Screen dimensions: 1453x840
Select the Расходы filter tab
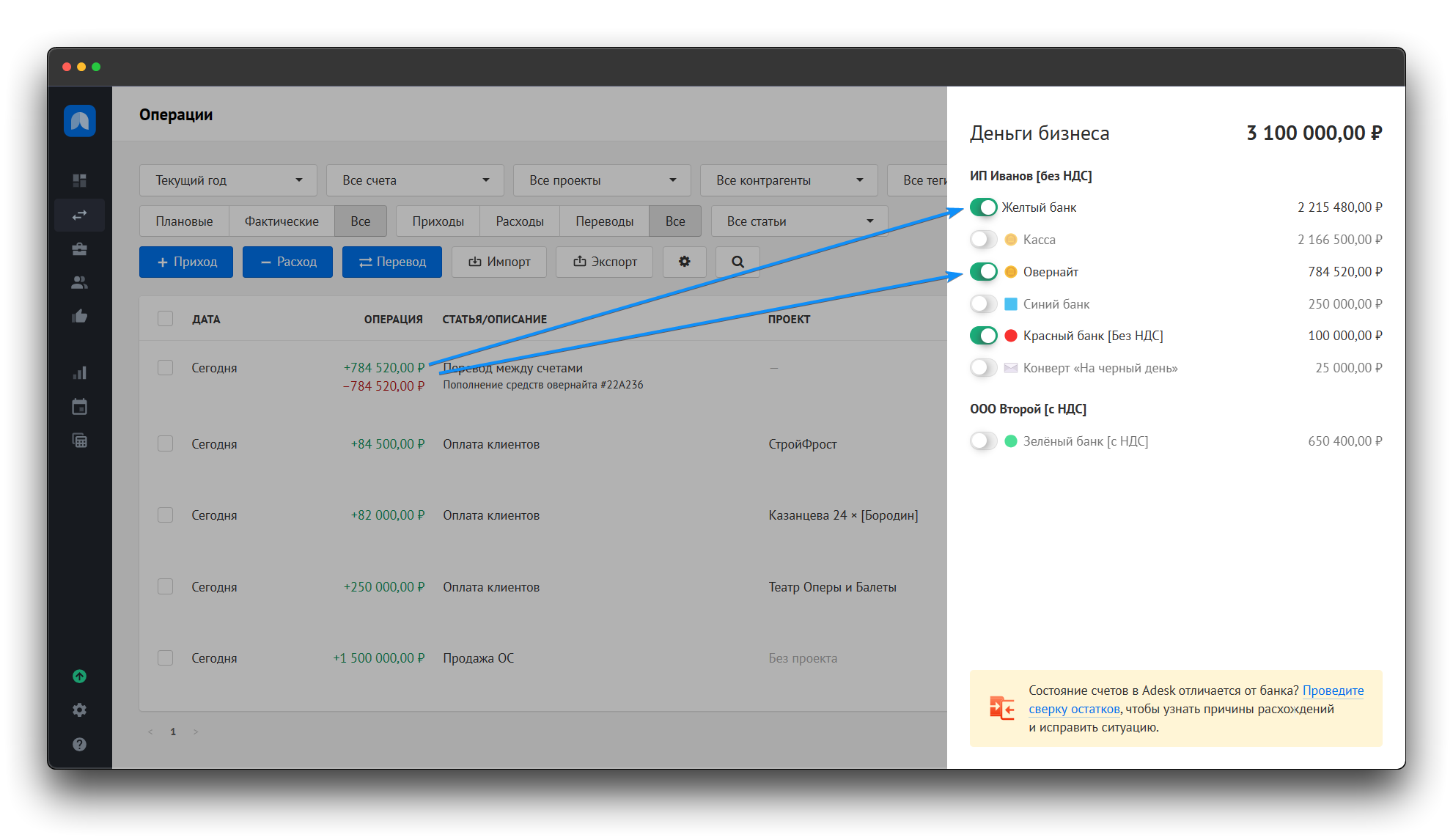519,221
